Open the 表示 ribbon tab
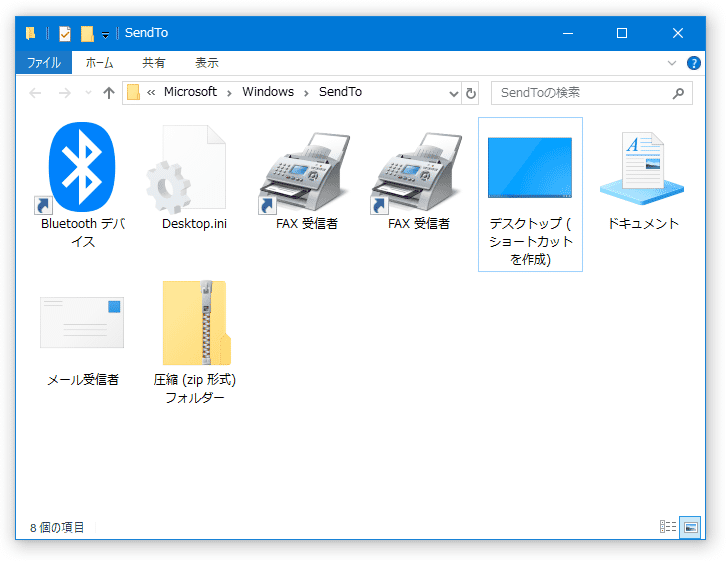 coord(207,62)
